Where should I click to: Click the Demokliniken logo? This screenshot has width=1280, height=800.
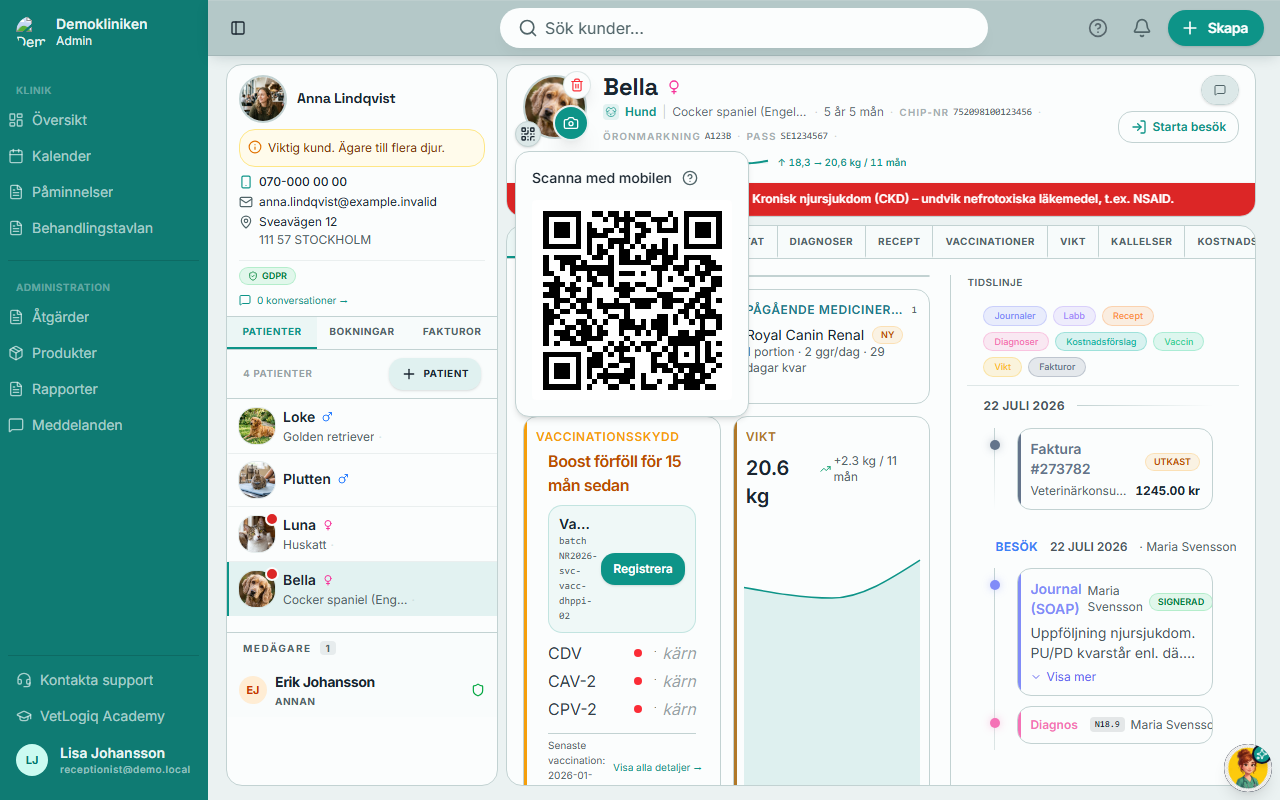point(30,32)
